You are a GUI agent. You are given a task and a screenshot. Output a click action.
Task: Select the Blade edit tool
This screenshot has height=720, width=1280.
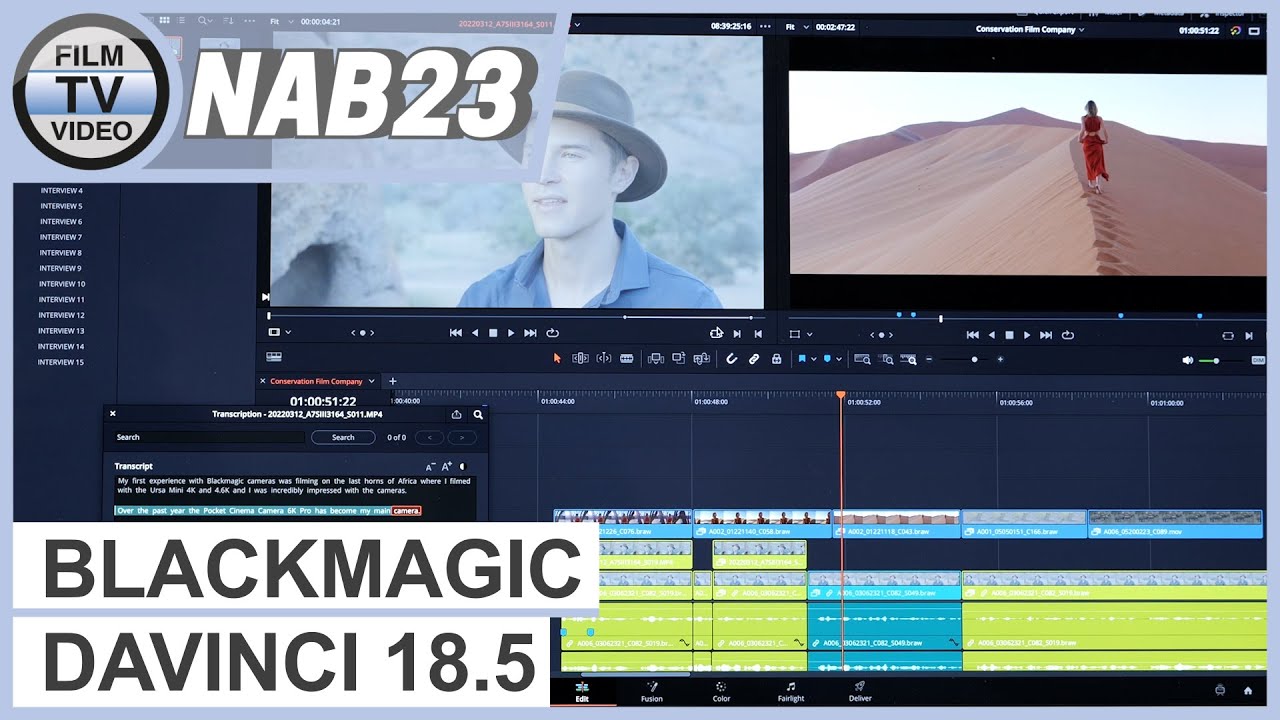627,358
